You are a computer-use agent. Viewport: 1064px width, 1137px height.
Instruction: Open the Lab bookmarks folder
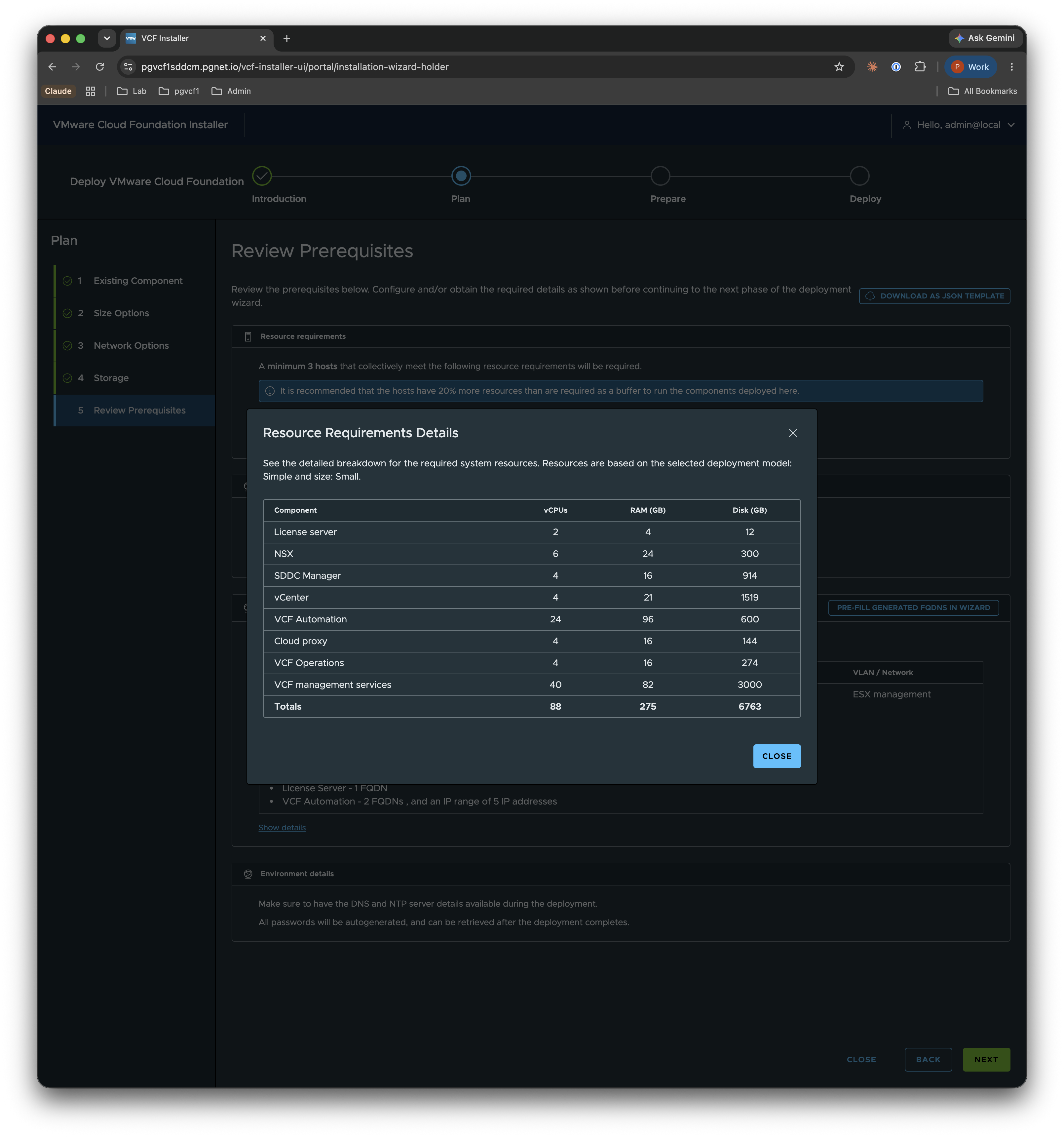coord(132,91)
